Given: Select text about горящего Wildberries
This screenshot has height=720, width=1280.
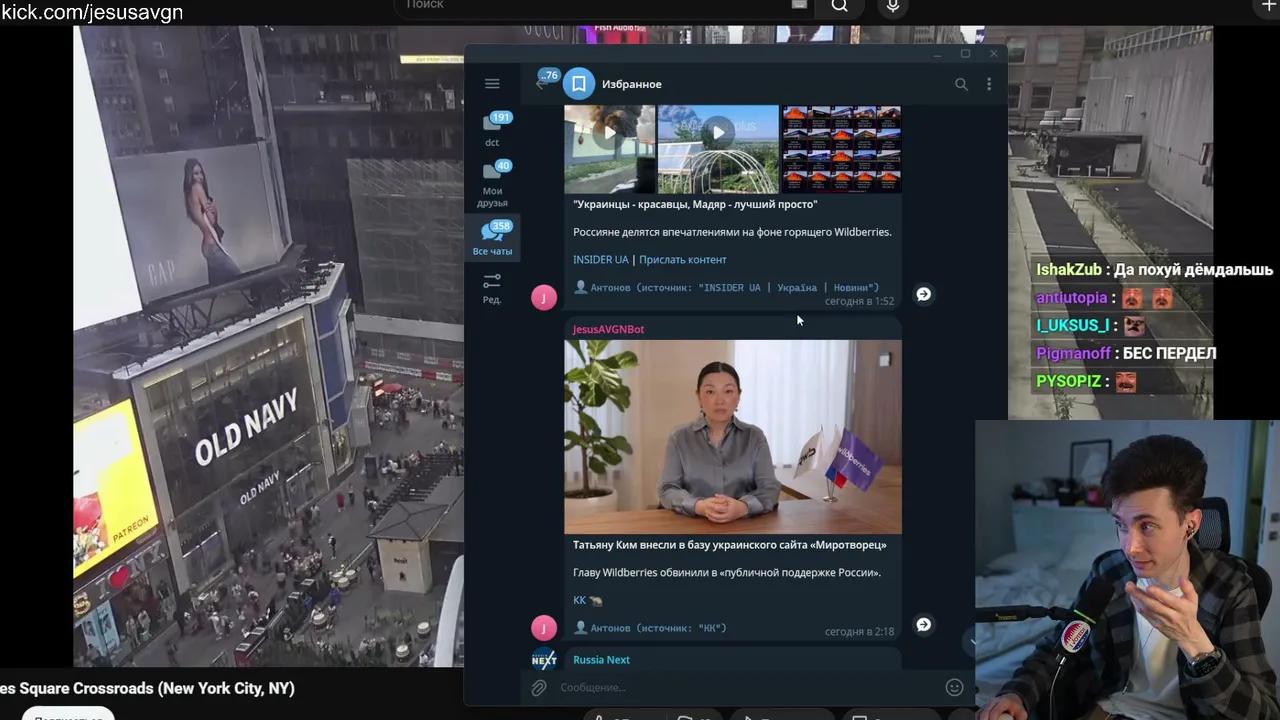Looking at the screenshot, I should pos(732,232).
